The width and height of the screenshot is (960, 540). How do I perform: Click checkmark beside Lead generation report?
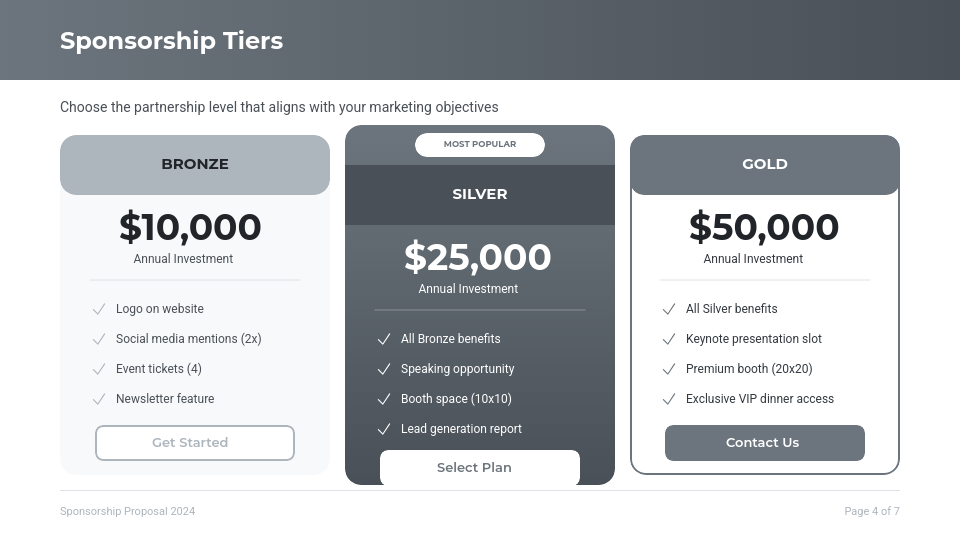tap(384, 429)
